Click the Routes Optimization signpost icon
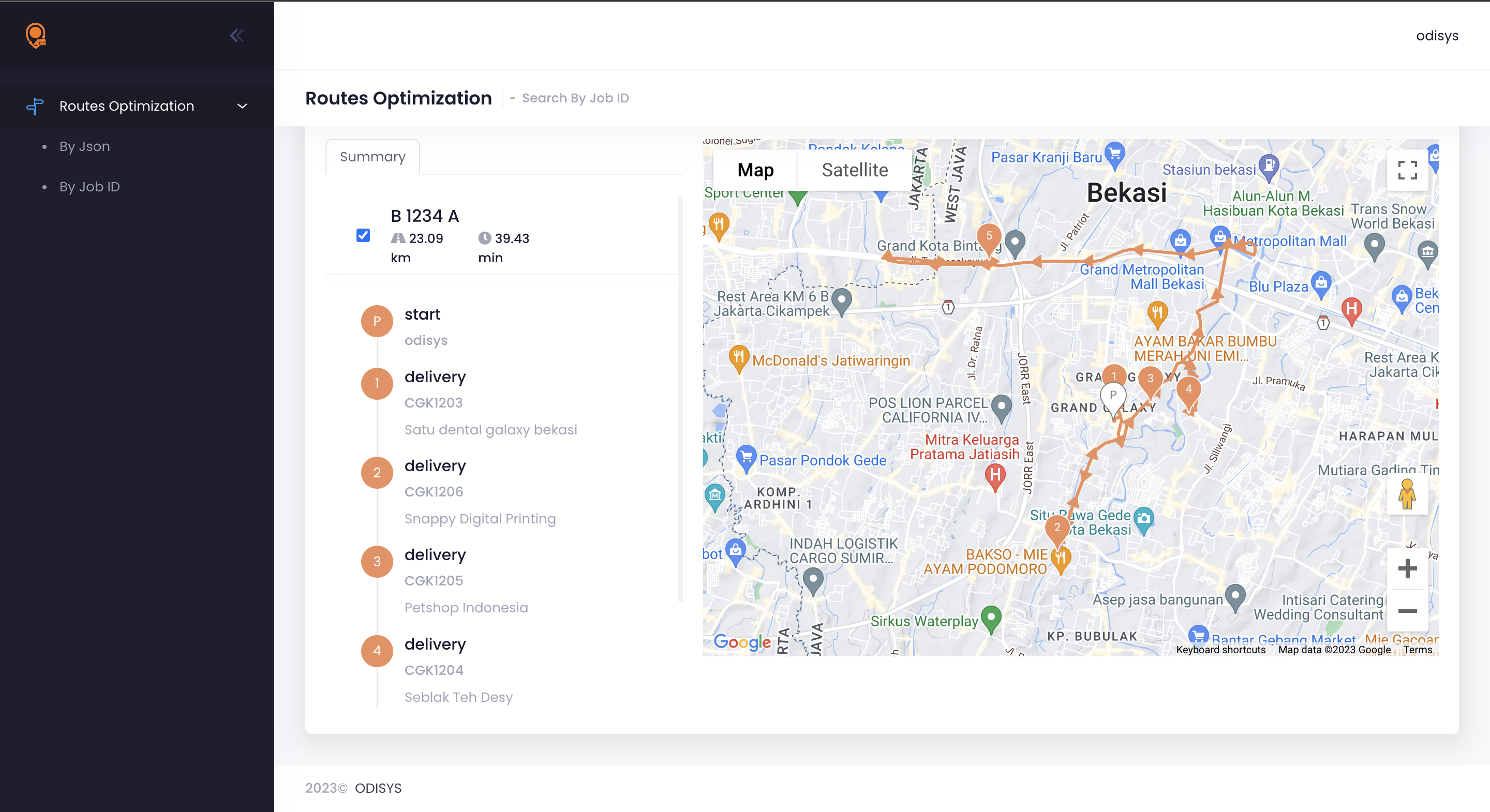Screen dimensions: 1490x812 [x=35, y=106]
